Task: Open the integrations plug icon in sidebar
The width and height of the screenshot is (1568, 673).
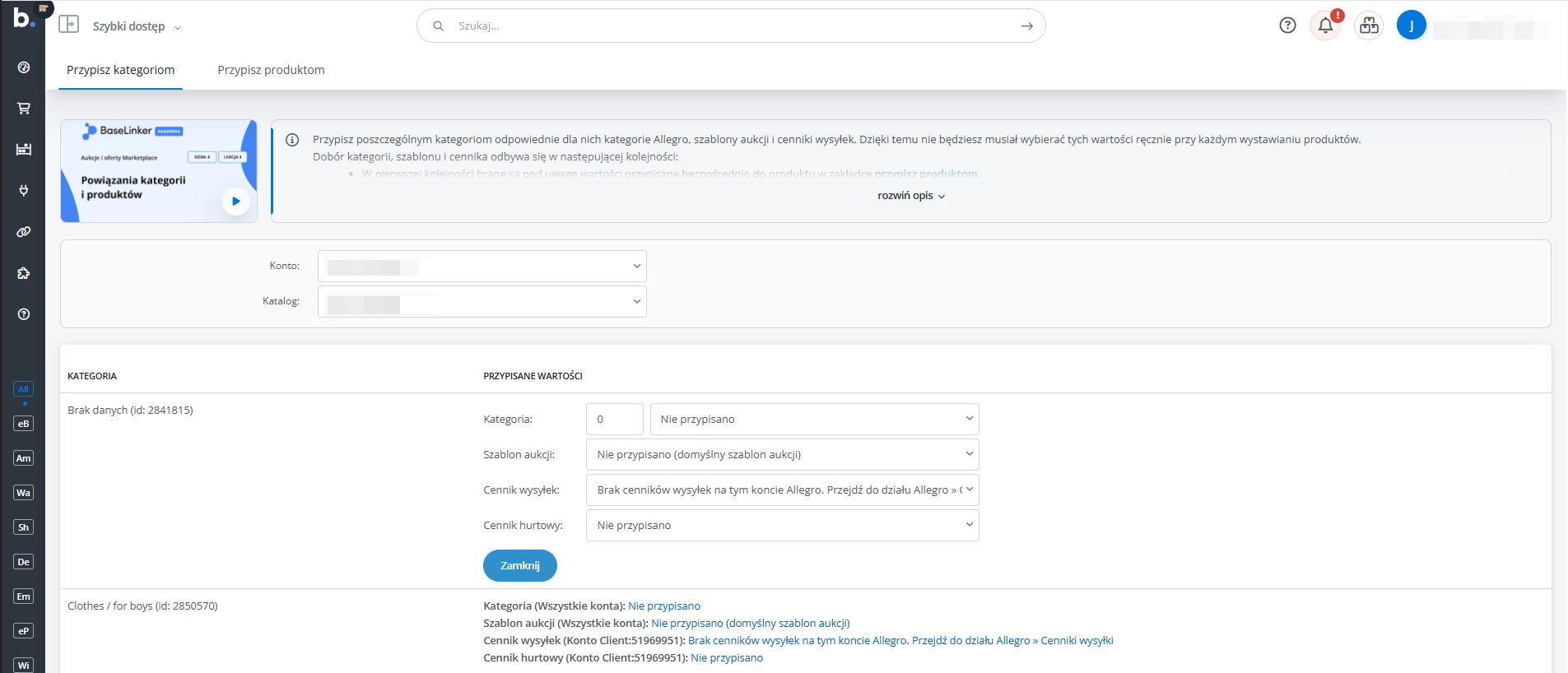Action: pyautogui.click(x=24, y=191)
